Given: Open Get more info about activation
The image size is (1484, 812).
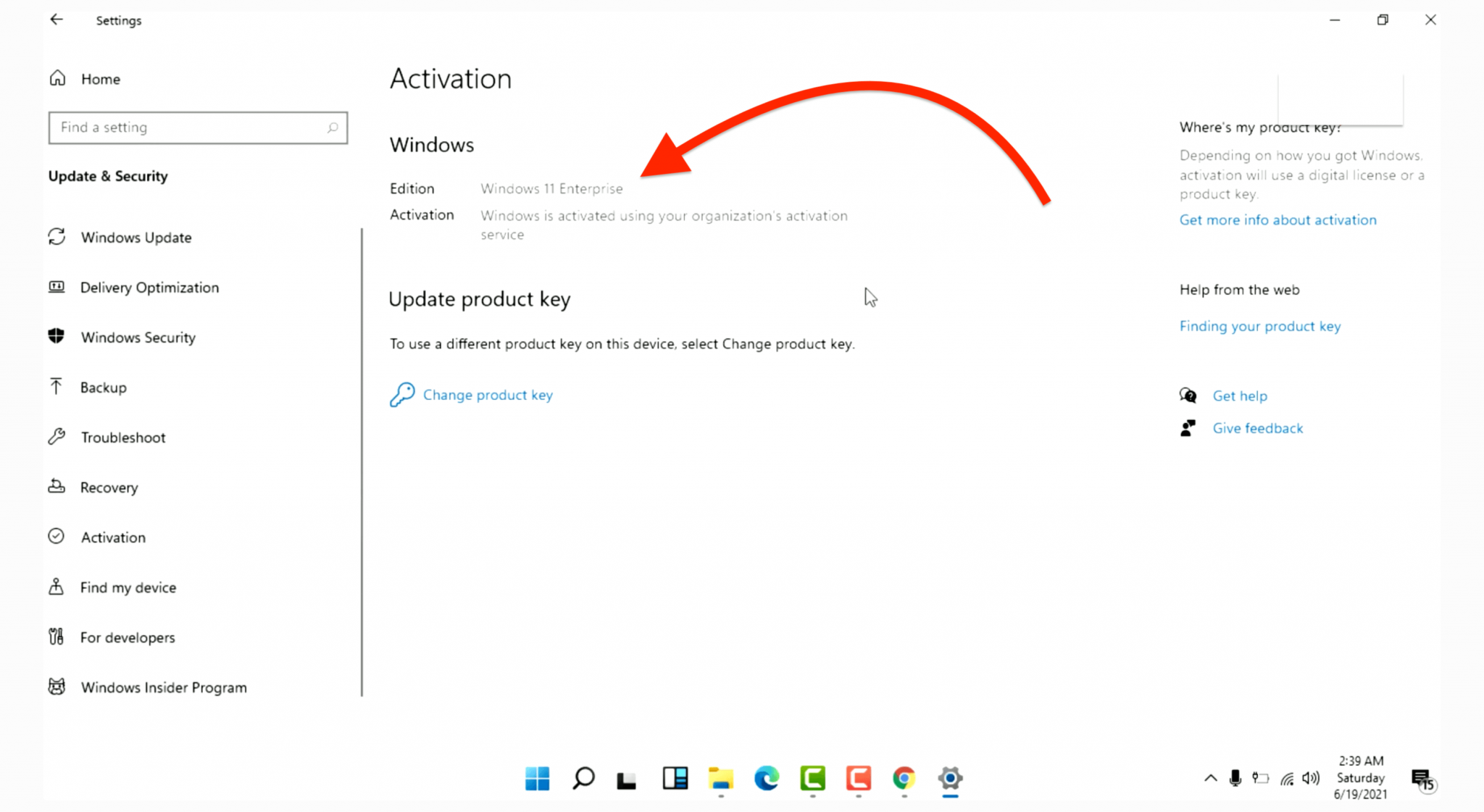Looking at the screenshot, I should point(1277,219).
